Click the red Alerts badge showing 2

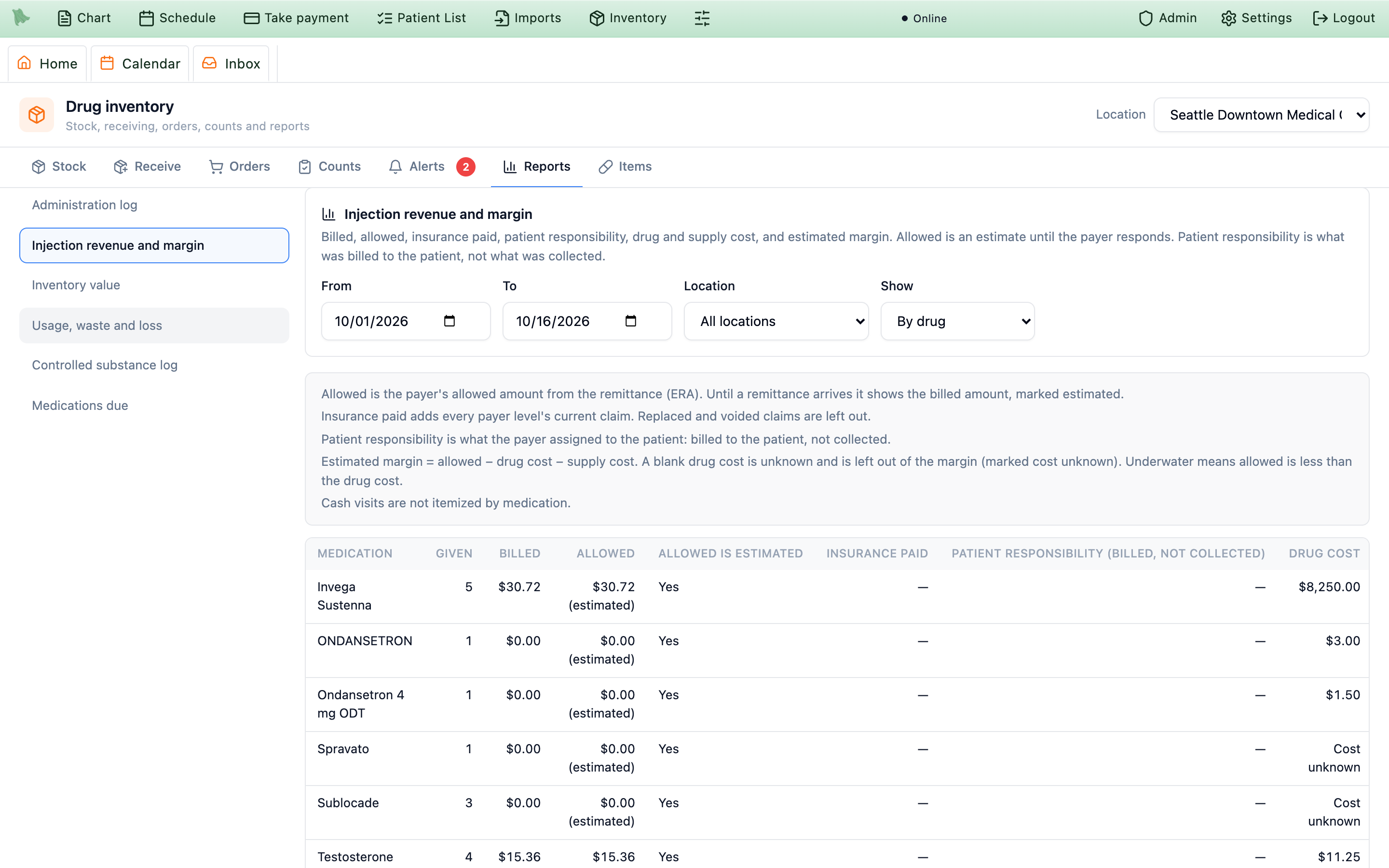coord(465,166)
